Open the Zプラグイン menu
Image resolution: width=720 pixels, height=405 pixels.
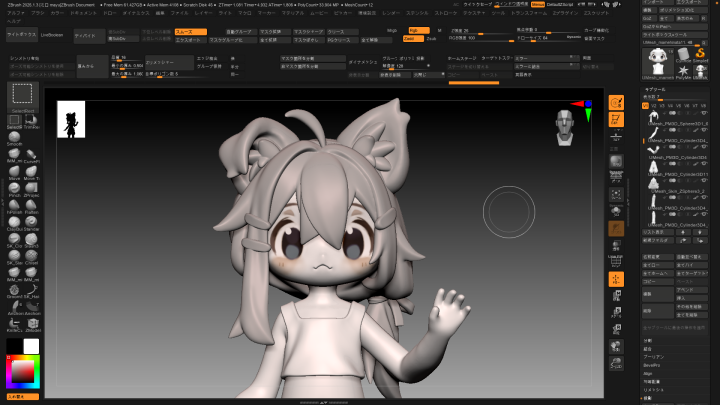565,13
